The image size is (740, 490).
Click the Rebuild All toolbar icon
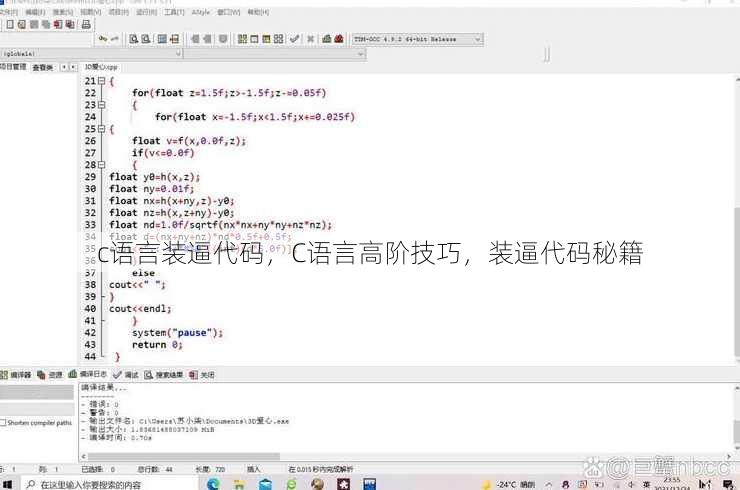tap(278, 39)
